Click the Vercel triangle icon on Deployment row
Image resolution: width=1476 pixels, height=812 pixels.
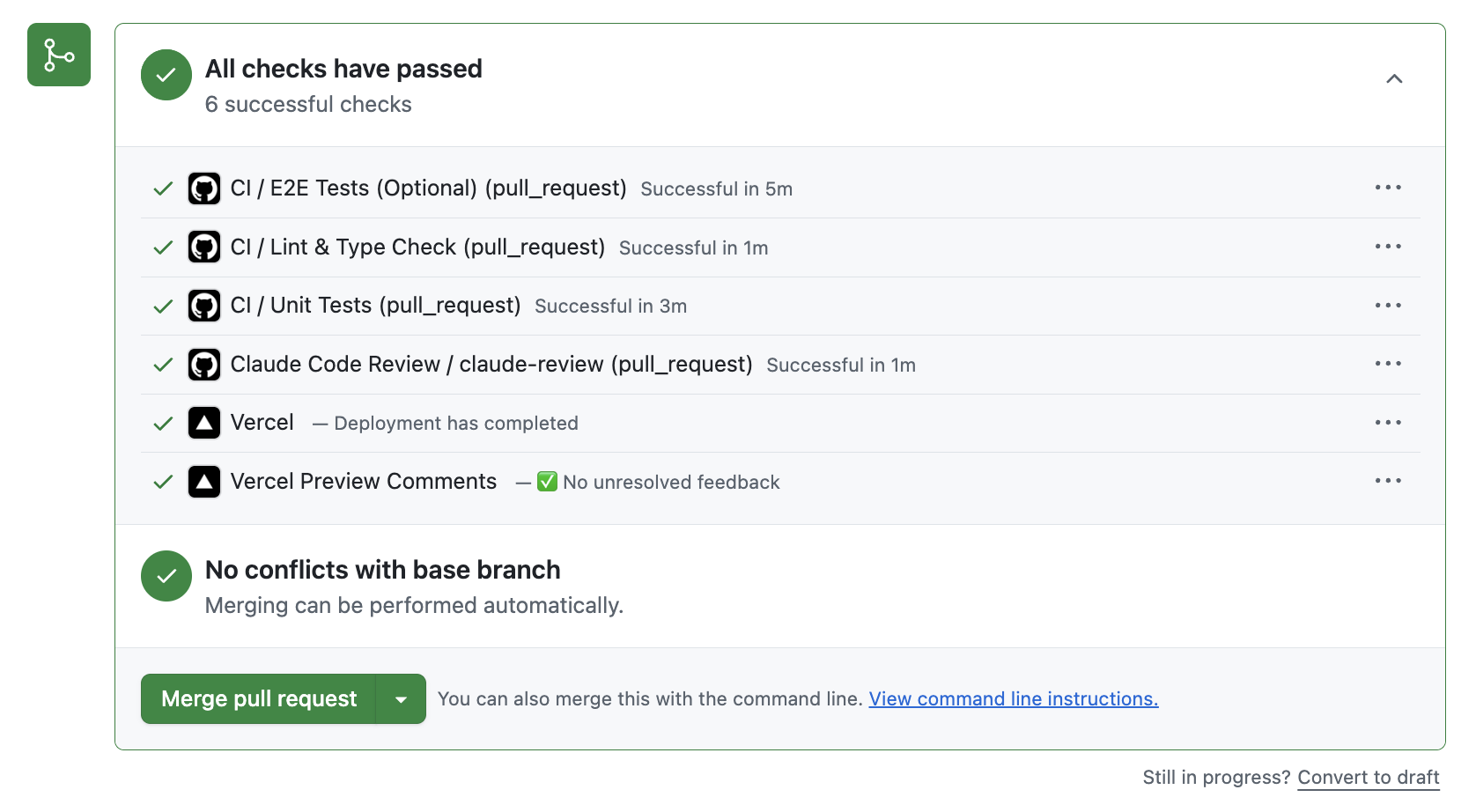(x=203, y=423)
